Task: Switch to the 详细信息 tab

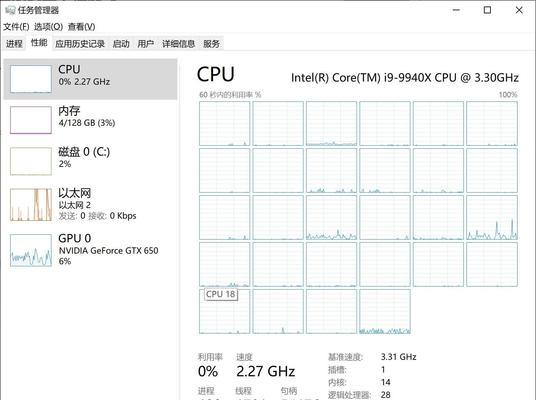Action: [x=178, y=44]
